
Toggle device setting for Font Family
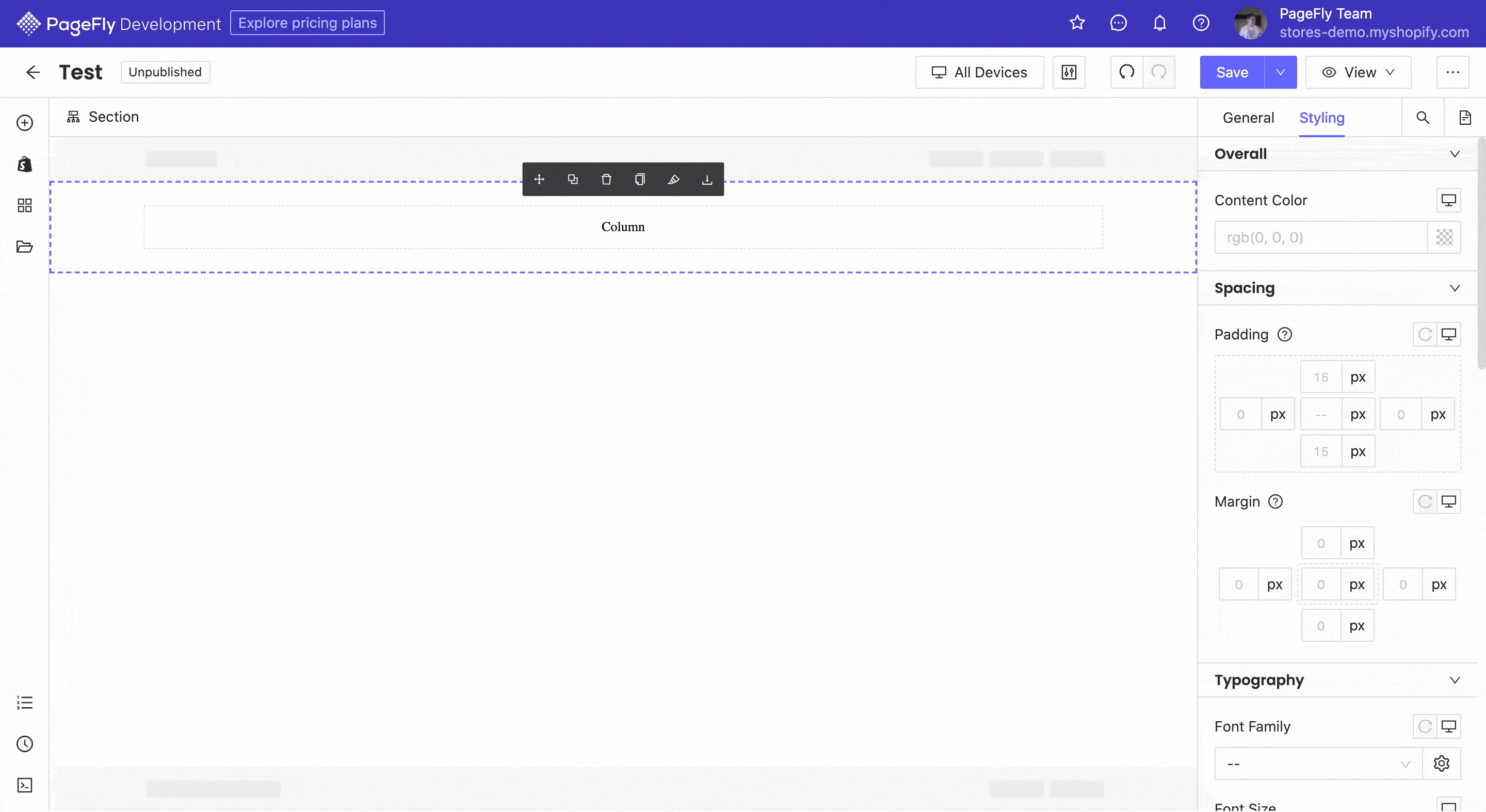(x=1448, y=727)
